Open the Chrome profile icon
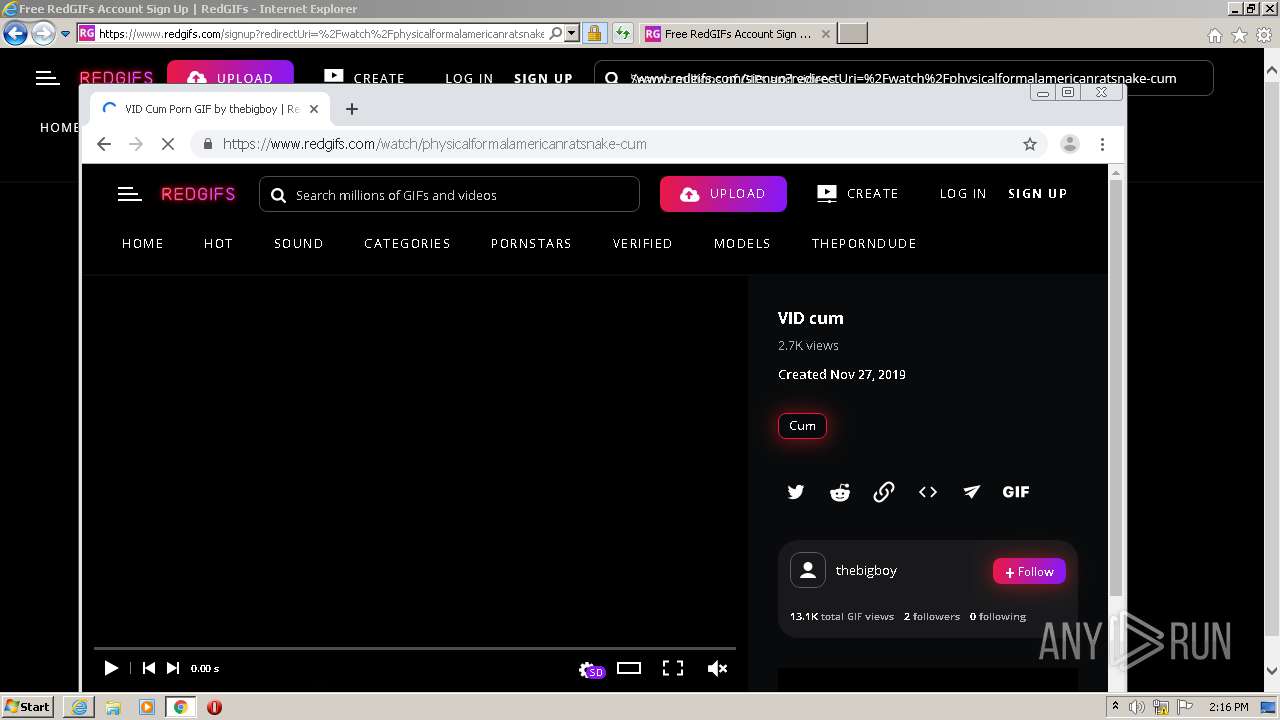Image resolution: width=1280 pixels, height=720 pixels. (x=1069, y=144)
